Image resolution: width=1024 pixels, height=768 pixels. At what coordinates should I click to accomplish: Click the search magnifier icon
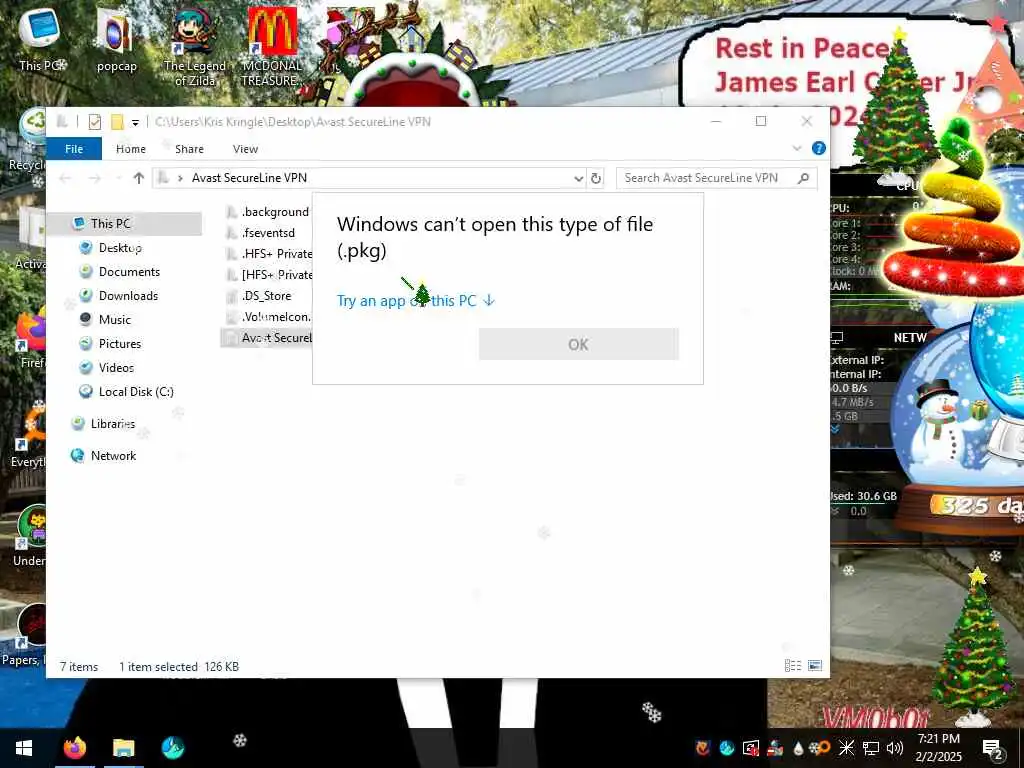803,178
